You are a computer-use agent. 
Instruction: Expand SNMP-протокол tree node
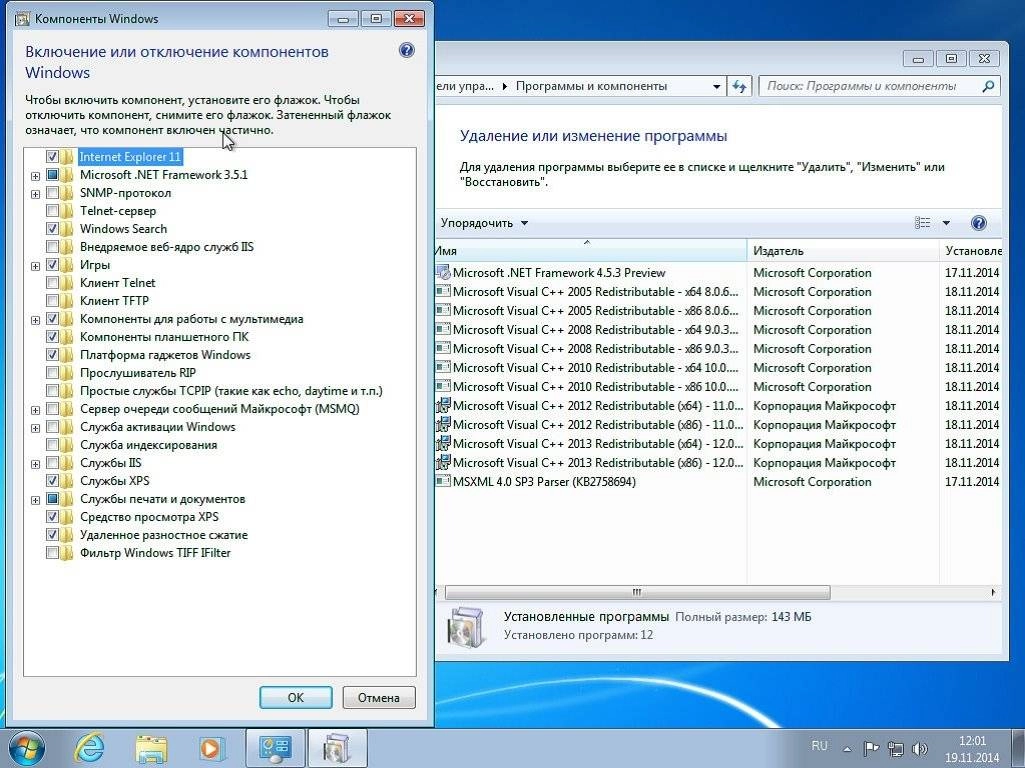click(x=35, y=193)
